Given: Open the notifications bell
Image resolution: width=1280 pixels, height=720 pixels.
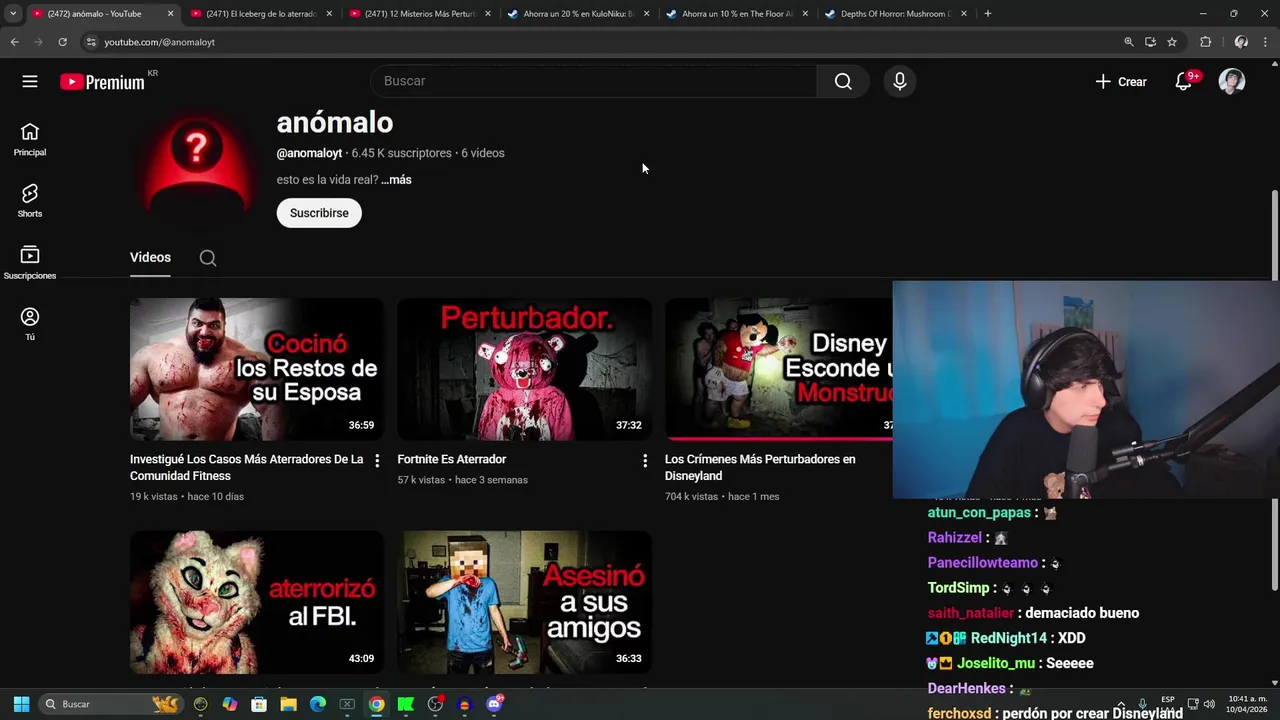Looking at the screenshot, I should click(1184, 81).
